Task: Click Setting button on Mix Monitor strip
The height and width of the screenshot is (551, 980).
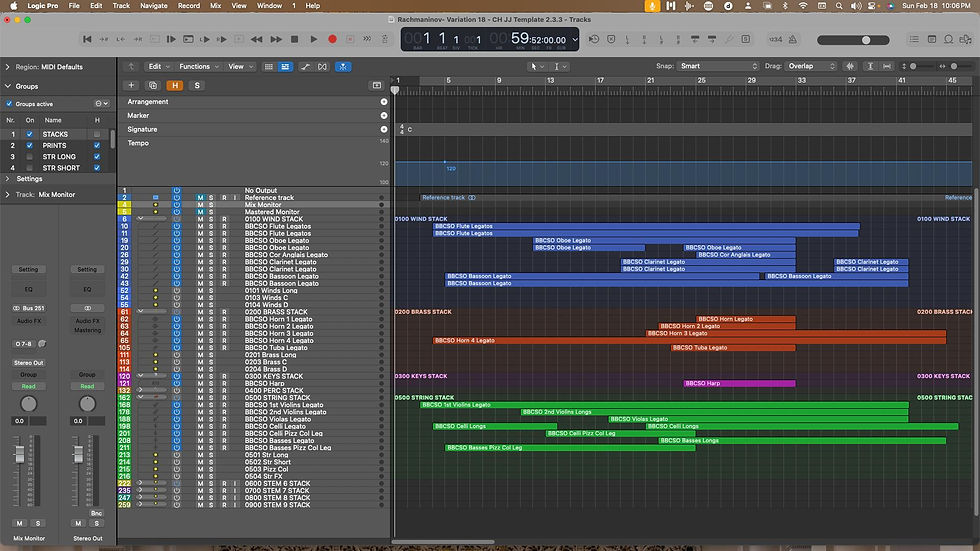Action: (28, 269)
